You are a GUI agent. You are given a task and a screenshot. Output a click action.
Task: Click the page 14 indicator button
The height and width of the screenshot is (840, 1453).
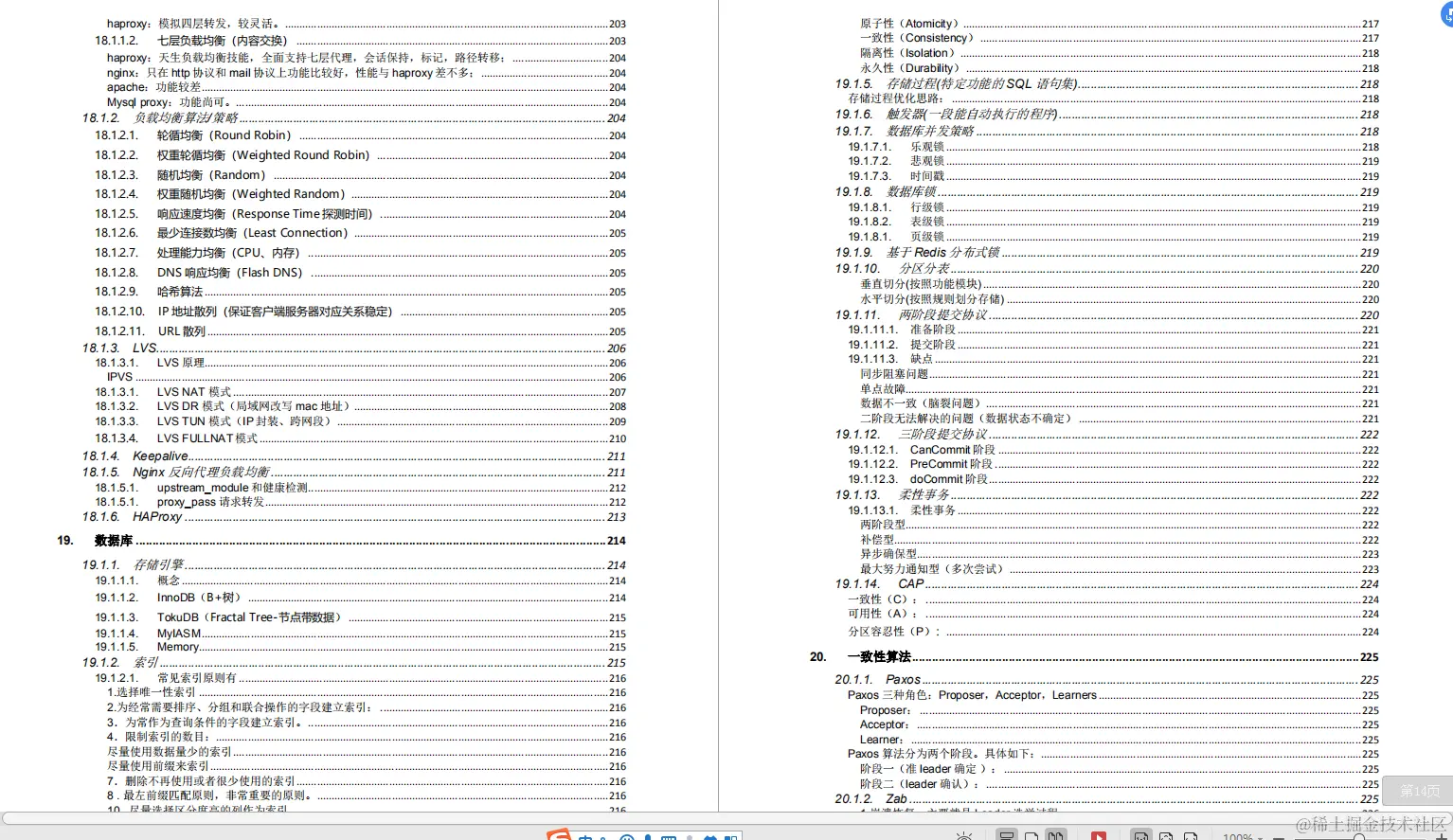(x=1419, y=791)
